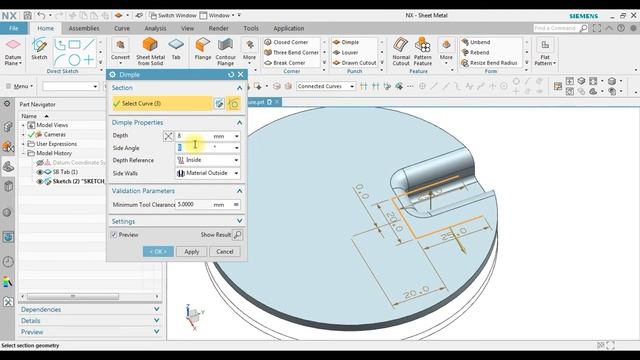
Task: Click the OK button
Action: pos(158,251)
